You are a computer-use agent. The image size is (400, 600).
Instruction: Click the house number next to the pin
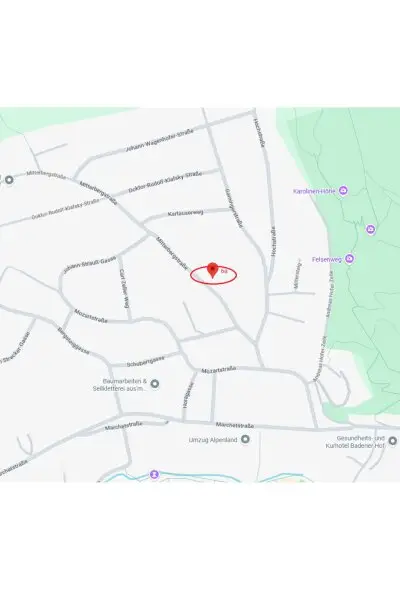(225, 271)
